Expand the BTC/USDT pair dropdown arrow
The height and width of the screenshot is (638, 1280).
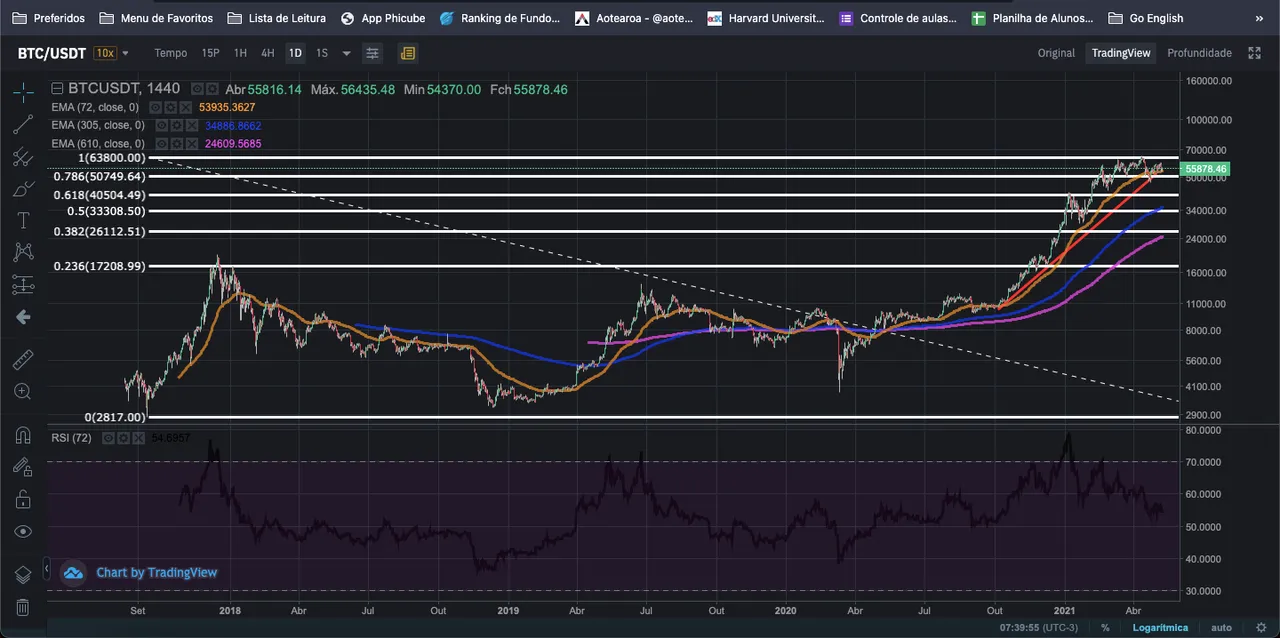tap(125, 53)
